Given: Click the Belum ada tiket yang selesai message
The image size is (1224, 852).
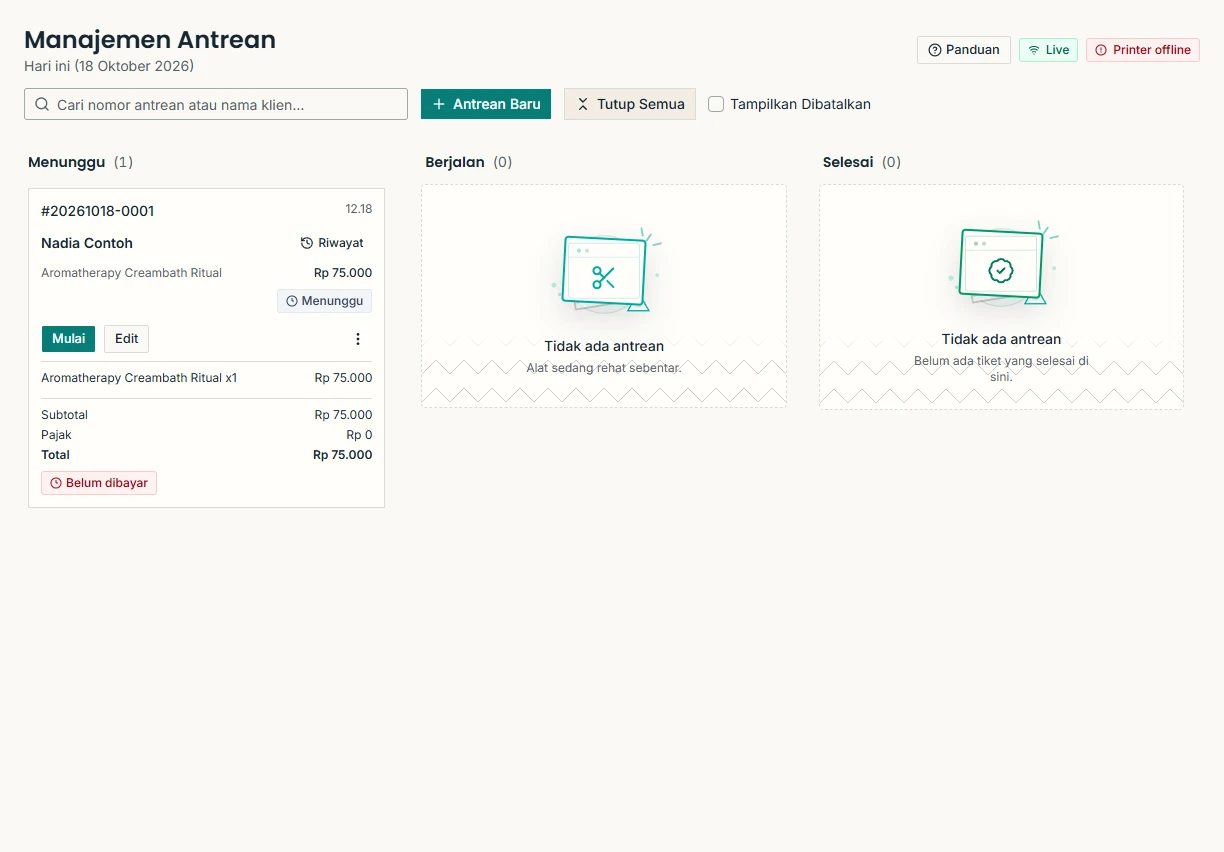Looking at the screenshot, I should [1001, 369].
